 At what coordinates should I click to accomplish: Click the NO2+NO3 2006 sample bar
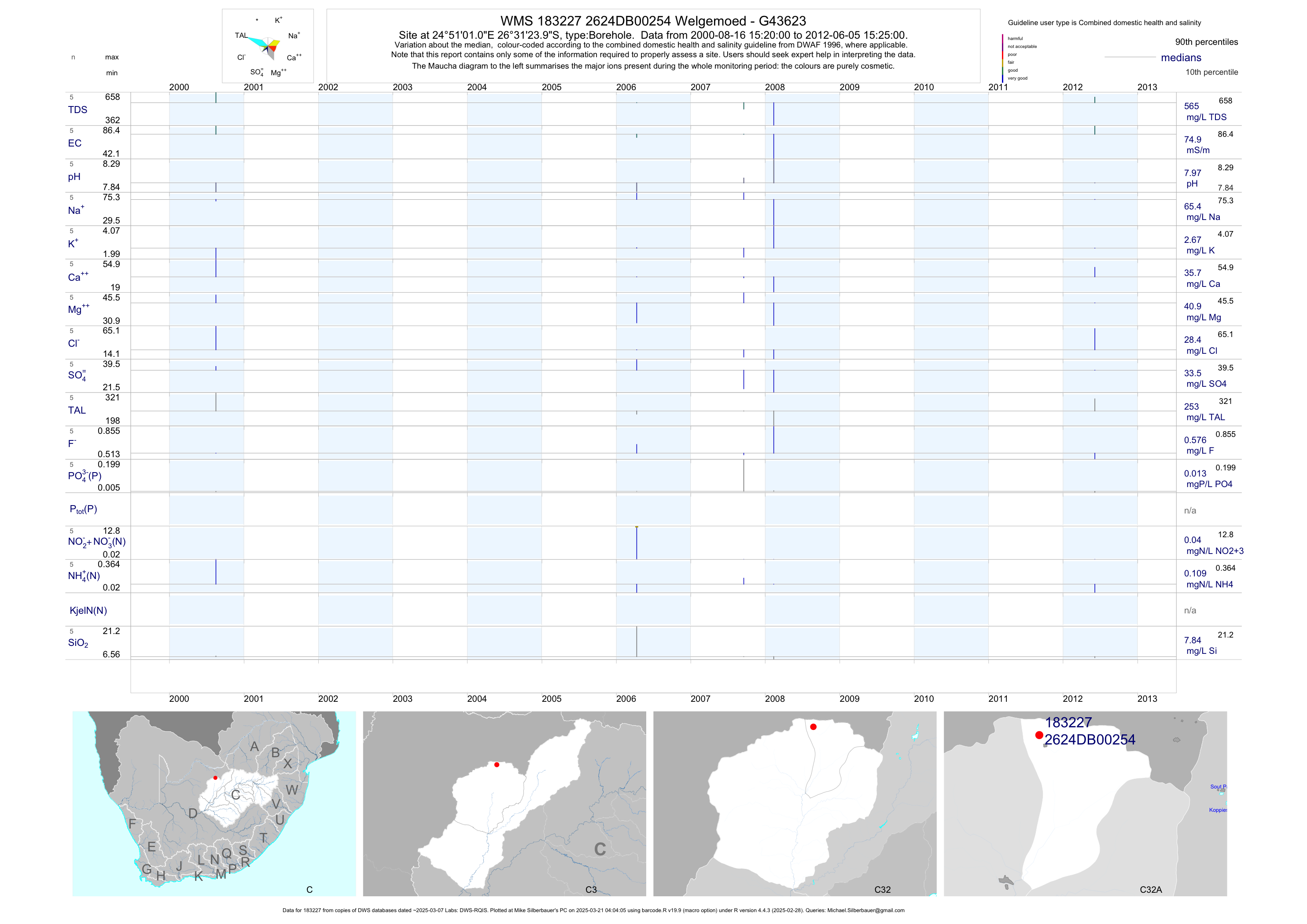pyautogui.click(x=637, y=543)
